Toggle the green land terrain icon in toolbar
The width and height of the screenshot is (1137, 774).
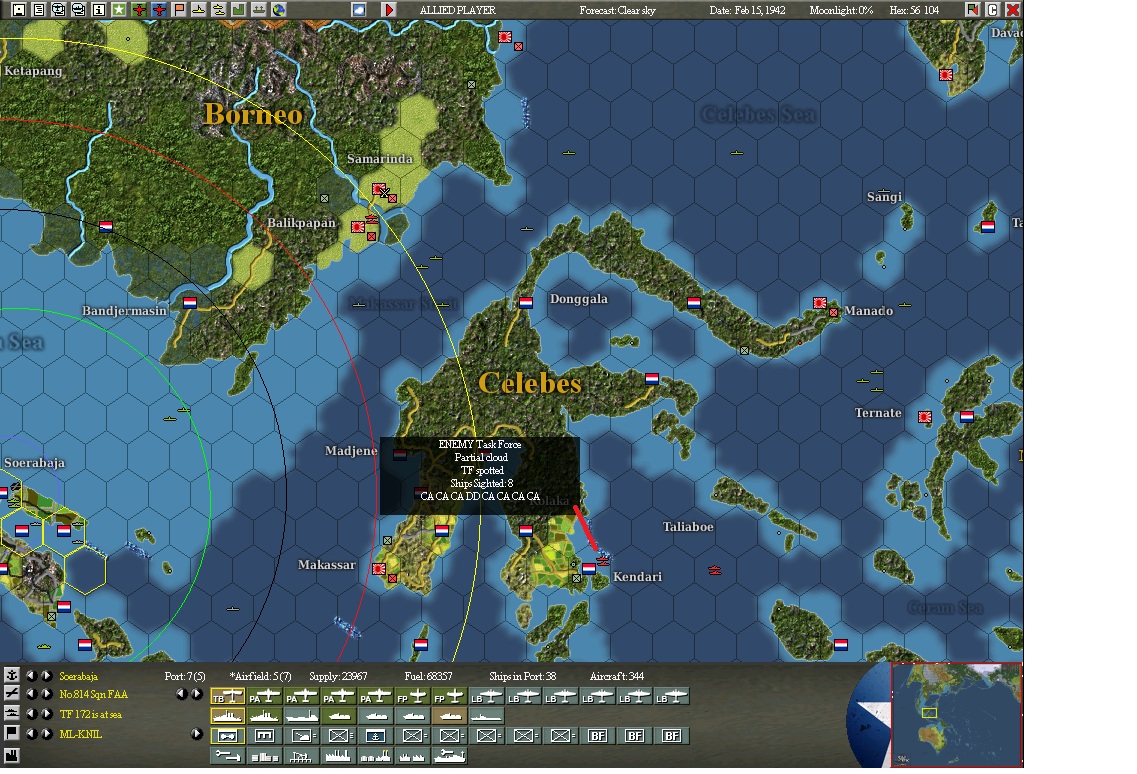[x=238, y=9]
